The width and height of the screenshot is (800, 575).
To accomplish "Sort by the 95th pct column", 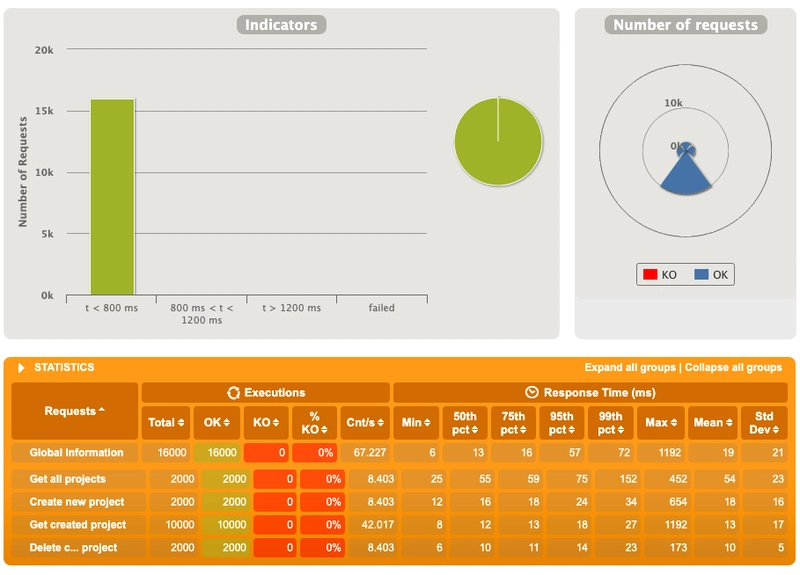I will [x=563, y=423].
